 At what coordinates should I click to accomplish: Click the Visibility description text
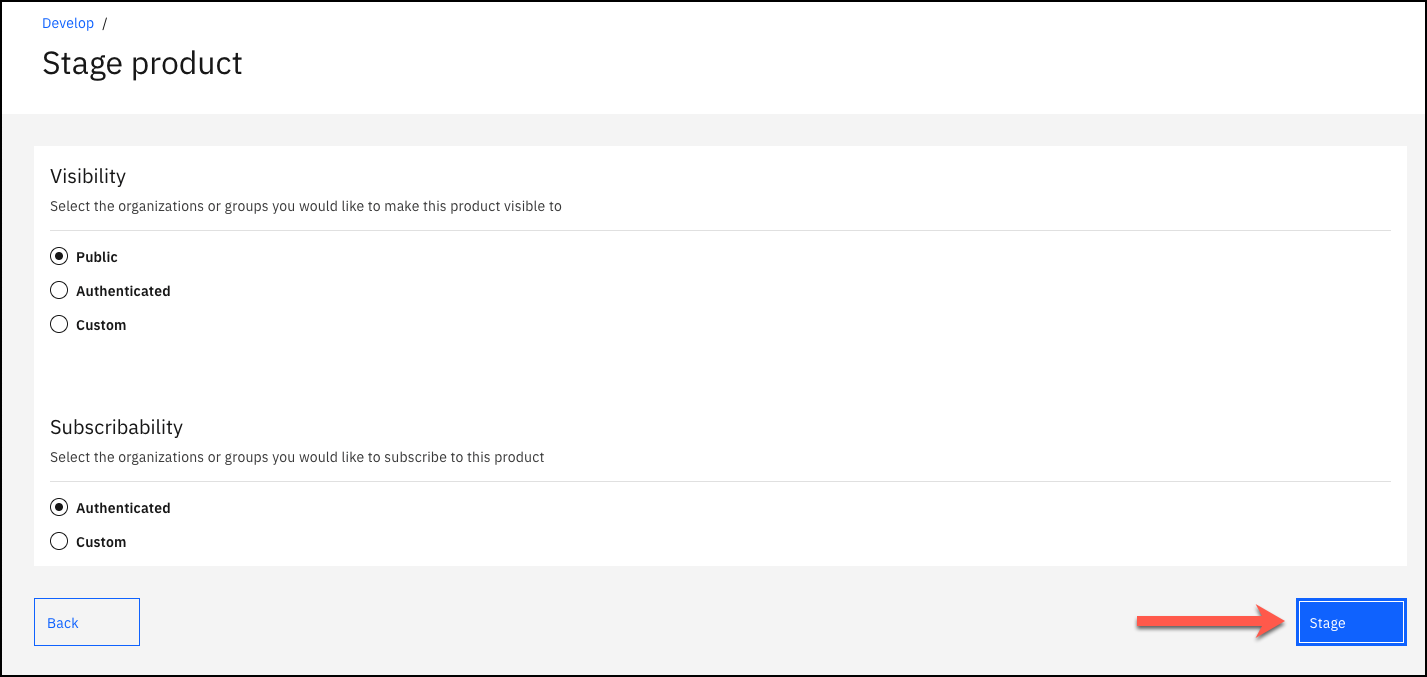[305, 206]
